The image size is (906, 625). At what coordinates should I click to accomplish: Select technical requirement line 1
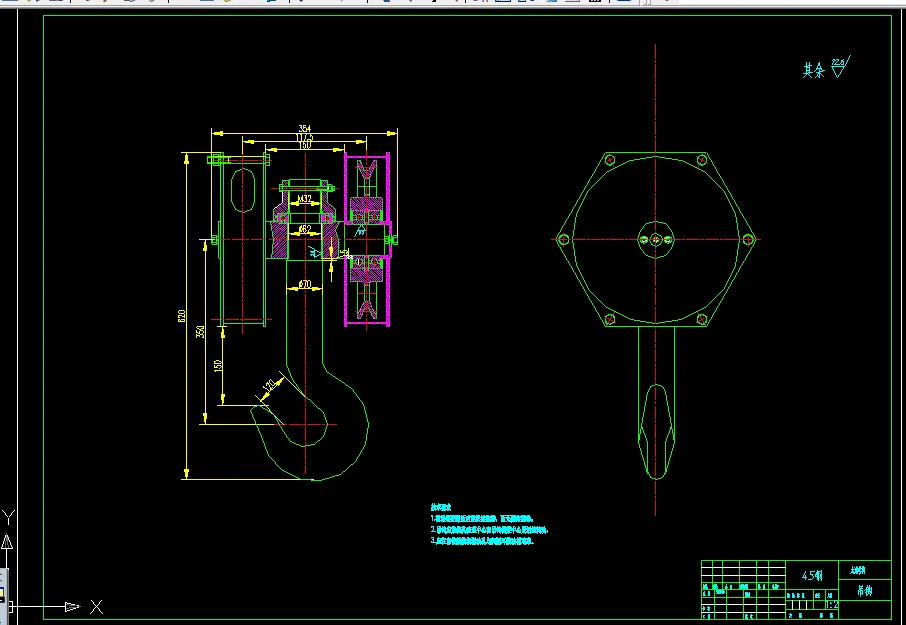point(482,519)
